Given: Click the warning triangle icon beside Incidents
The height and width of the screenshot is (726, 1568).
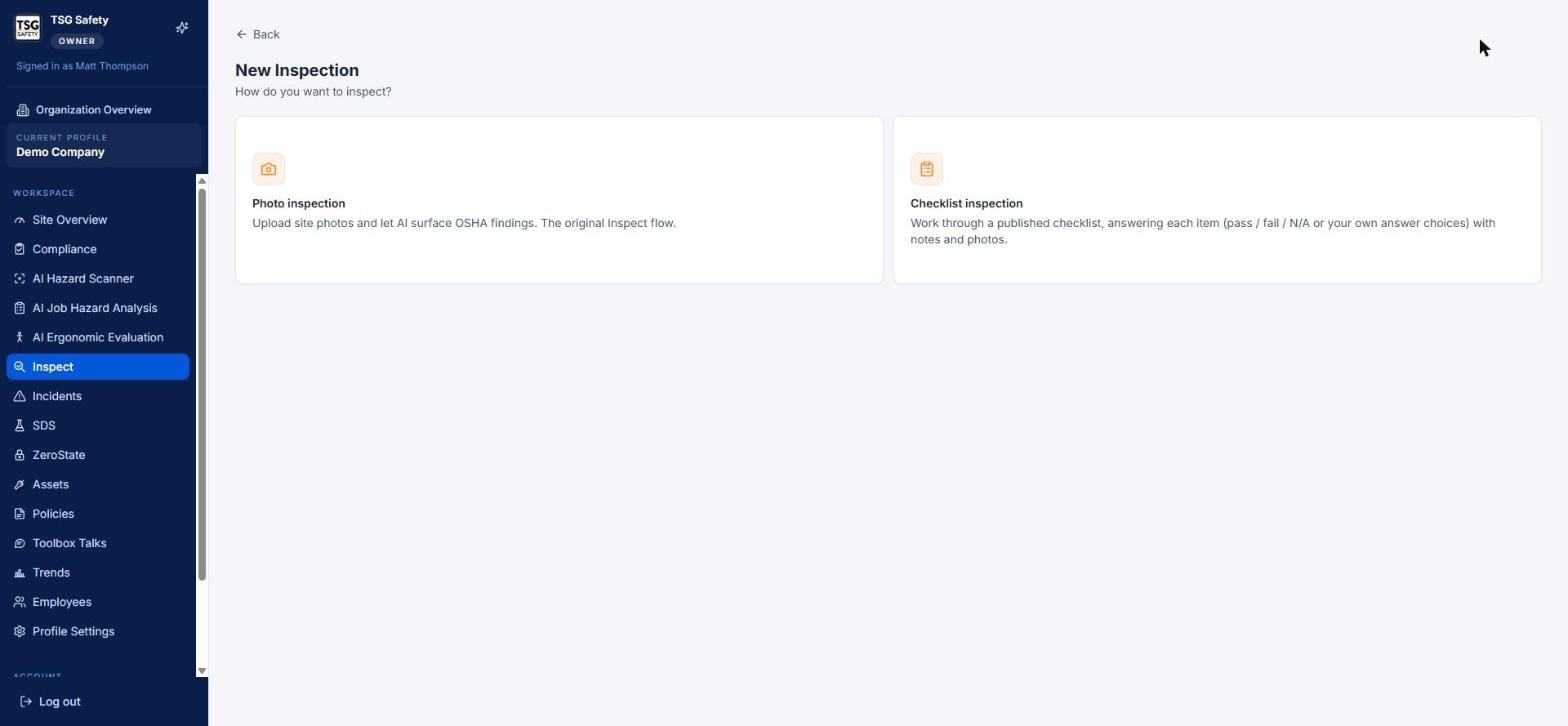Looking at the screenshot, I should point(19,397).
